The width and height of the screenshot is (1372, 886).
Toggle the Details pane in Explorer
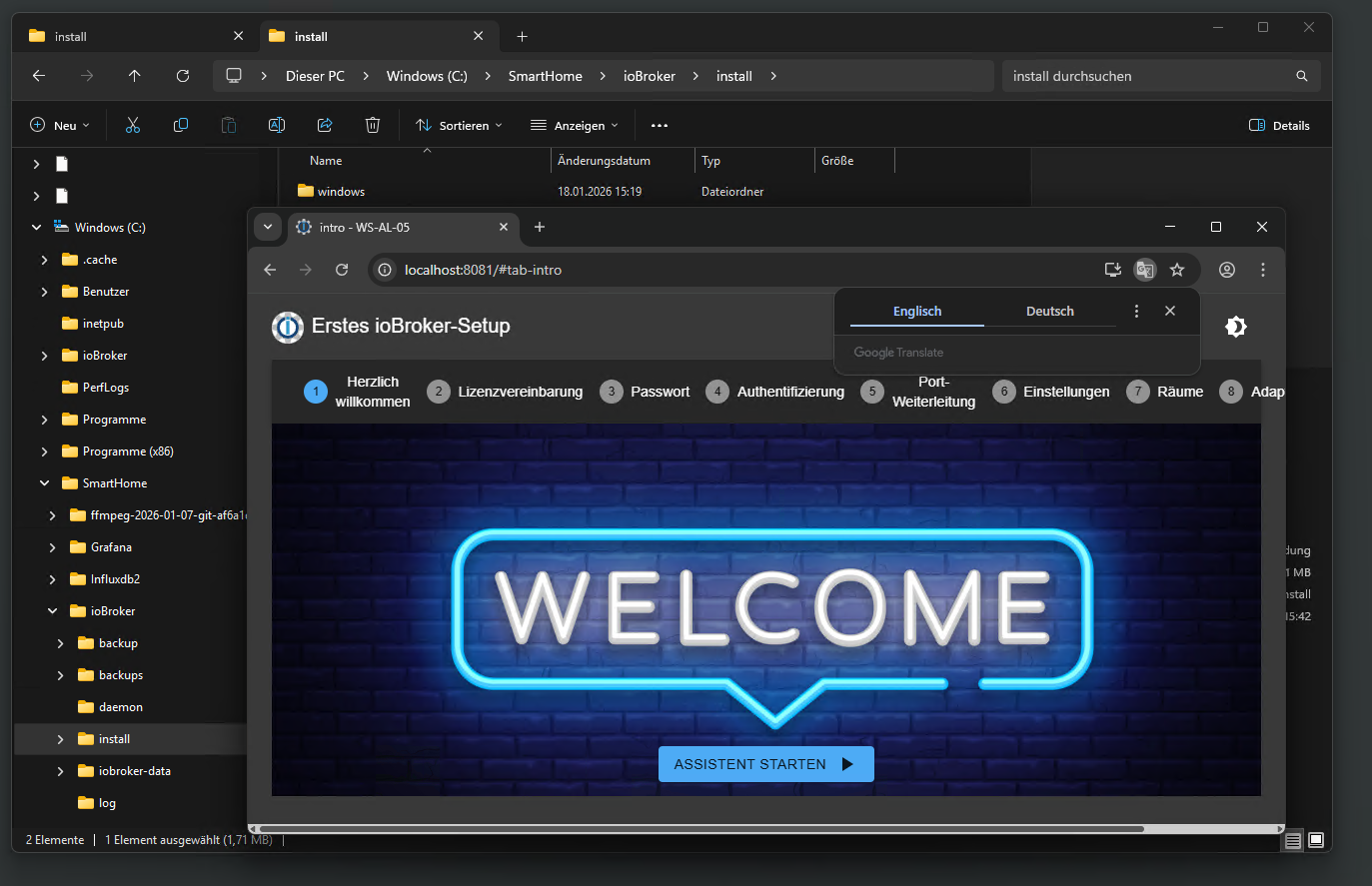1279,125
